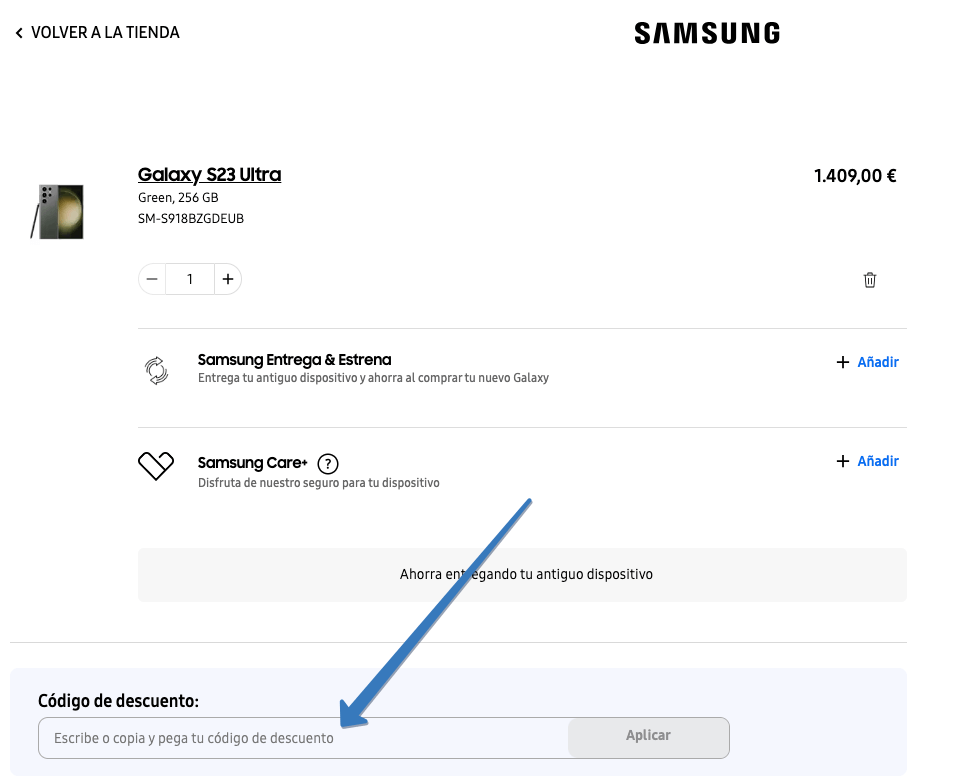Click the plus icon next to Añadir for Samsung Care+

click(x=842, y=461)
